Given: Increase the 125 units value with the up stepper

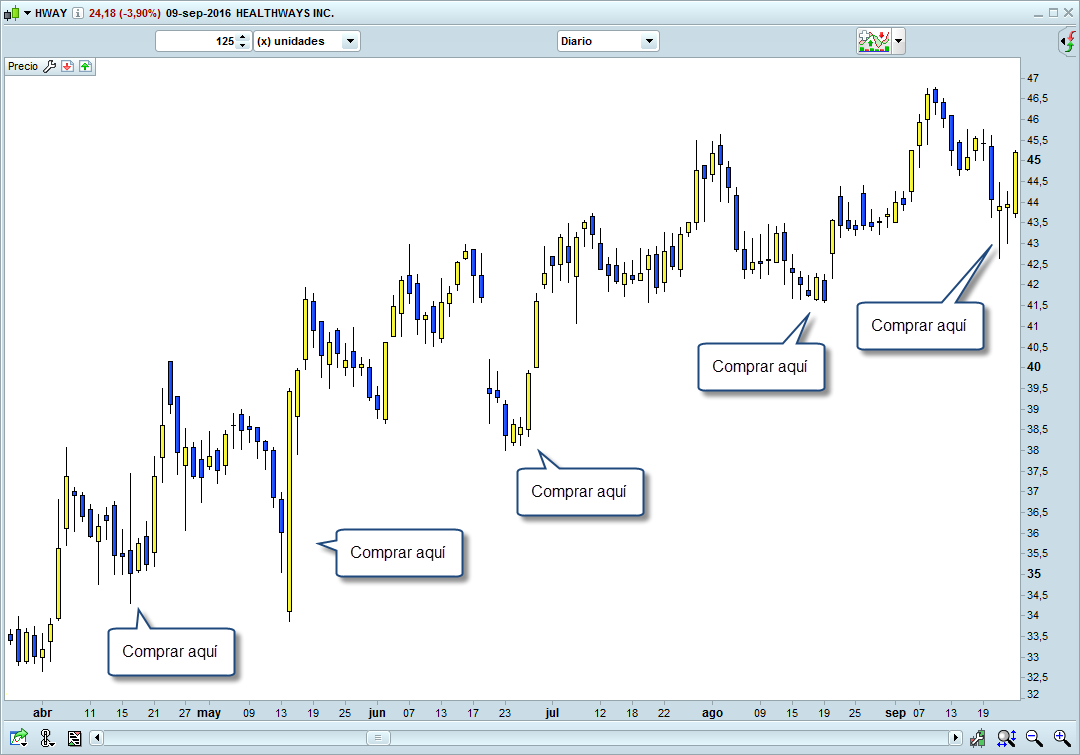Looking at the screenshot, I should click(241, 37).
